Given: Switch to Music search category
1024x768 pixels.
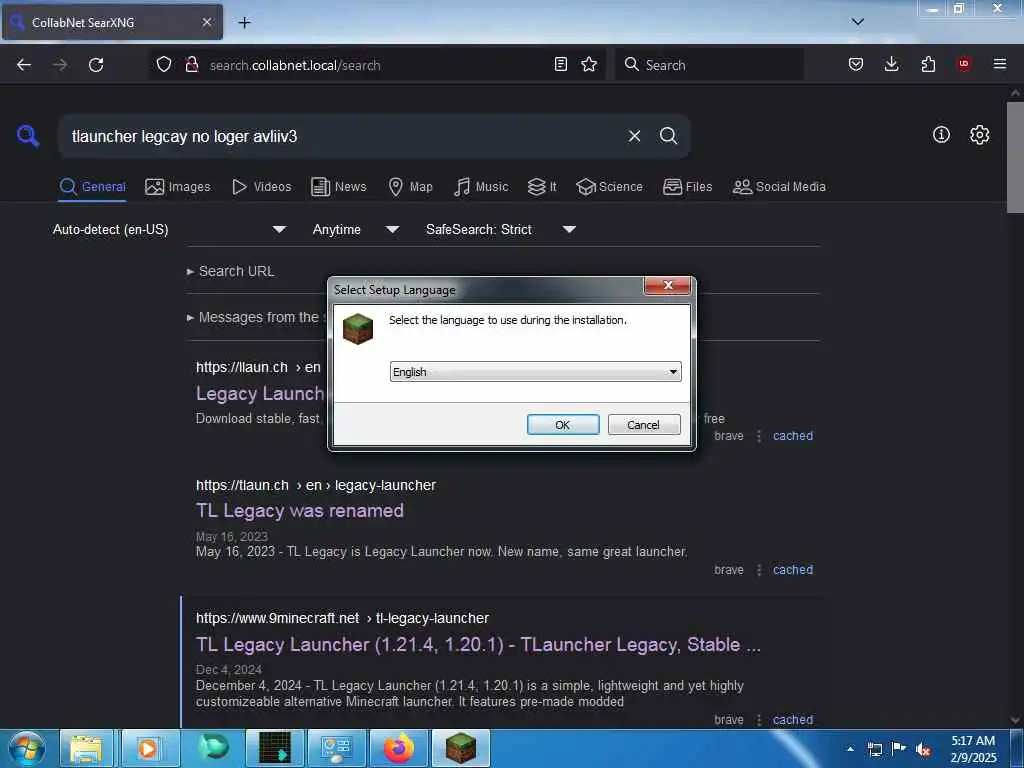Looking at the screenshot, I should (481, 187).
